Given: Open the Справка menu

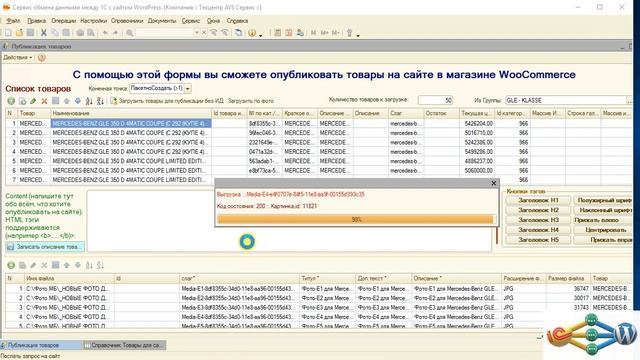Looking at the screenshot, I should click(x=237, y=21).
